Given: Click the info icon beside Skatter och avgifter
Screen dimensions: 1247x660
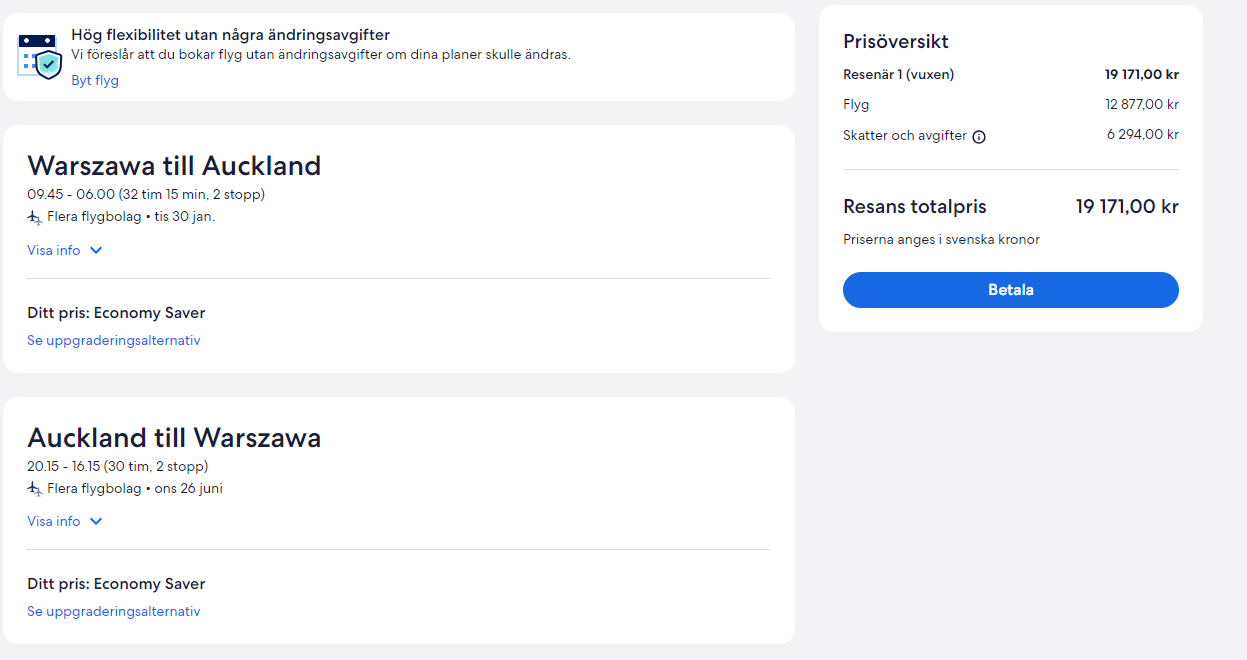Looking at the screenshot, I should pyautogui.click(x=979, y=137).
